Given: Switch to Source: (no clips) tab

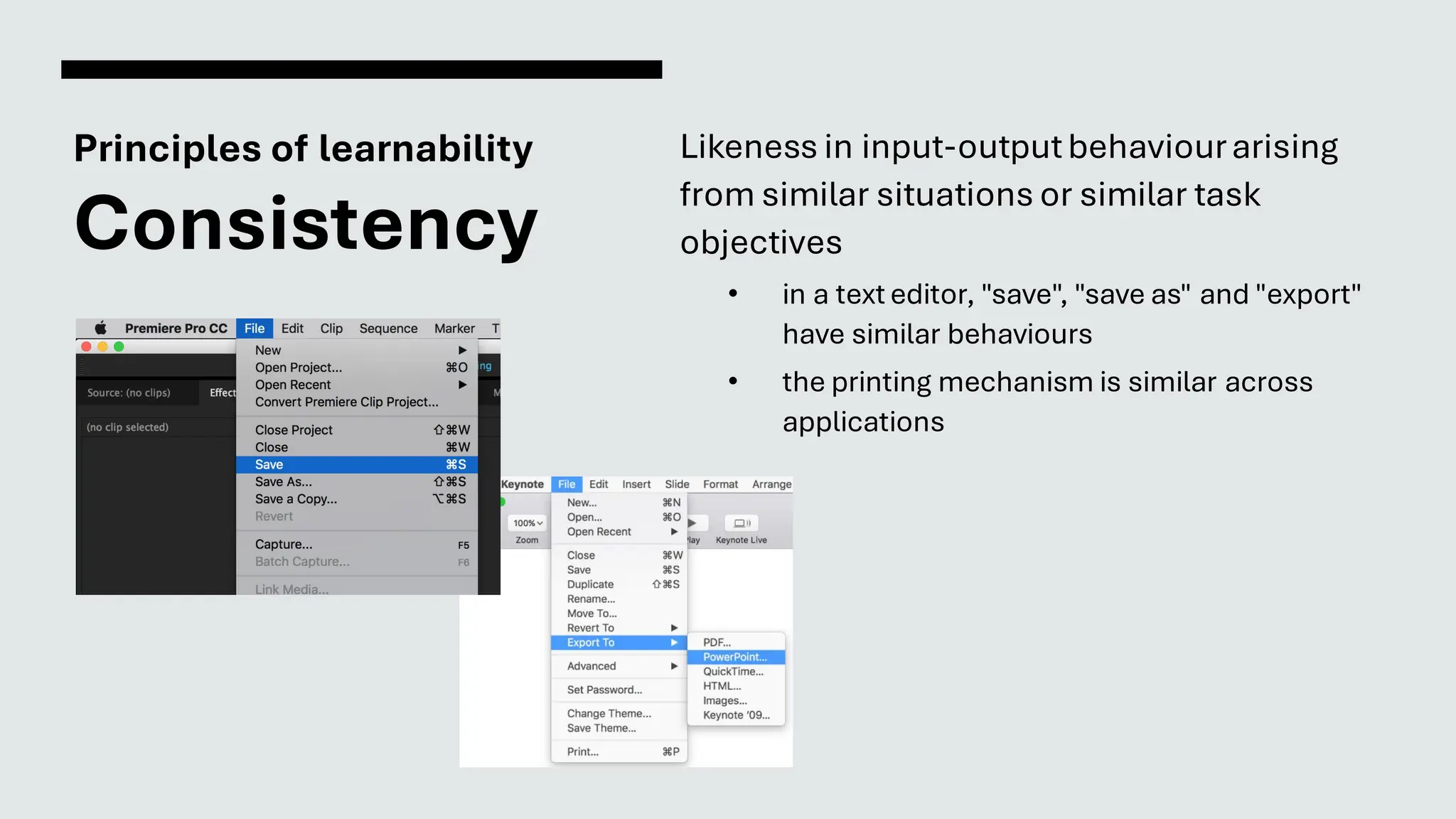Looking at the screenshot, I should point(129,392).
